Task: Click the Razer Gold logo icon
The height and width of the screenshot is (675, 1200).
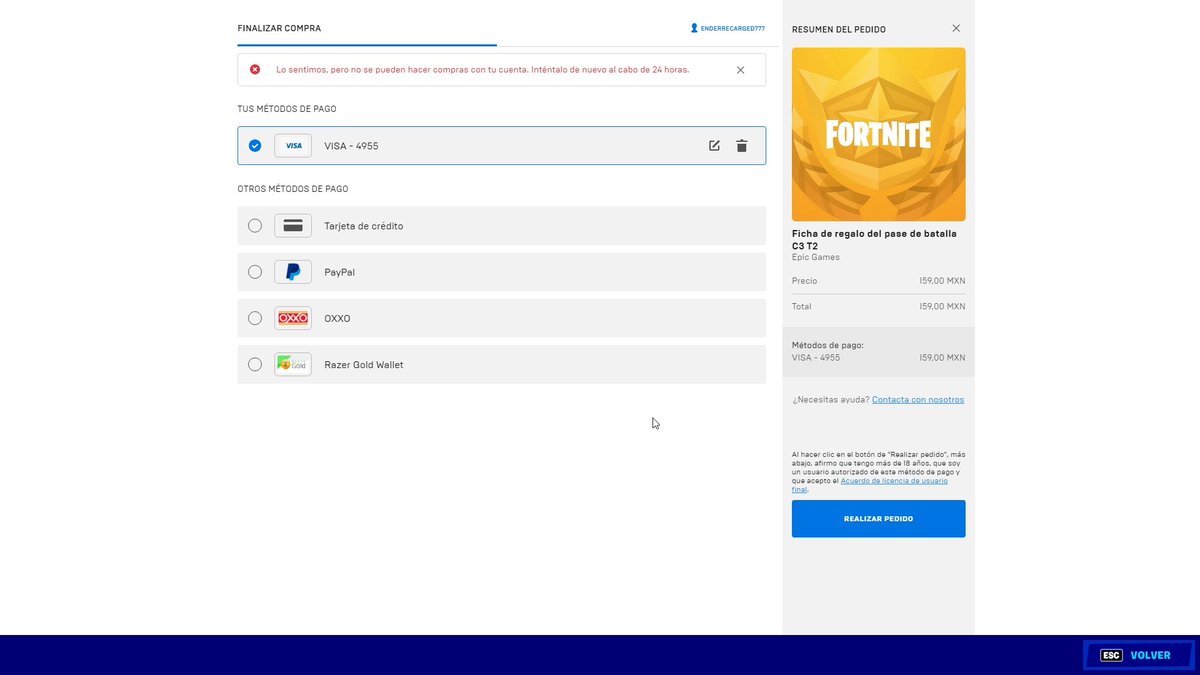Action: coord(293,364)
